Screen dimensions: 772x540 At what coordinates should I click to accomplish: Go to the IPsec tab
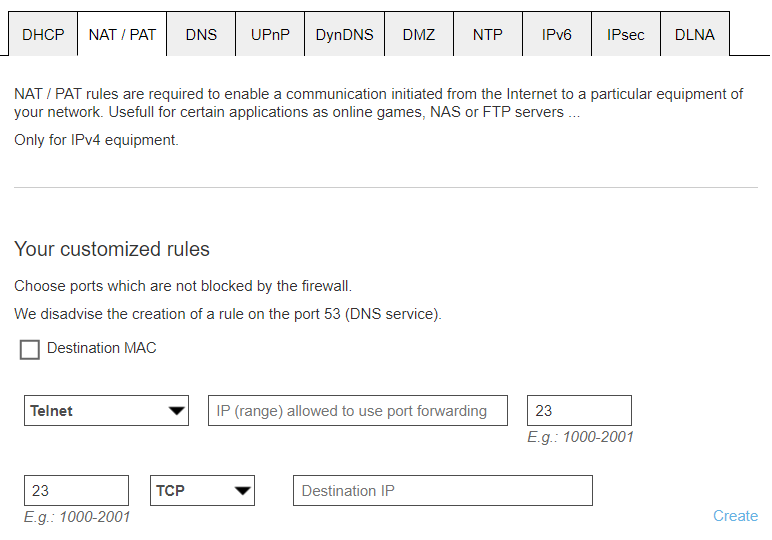pos(626,34)
